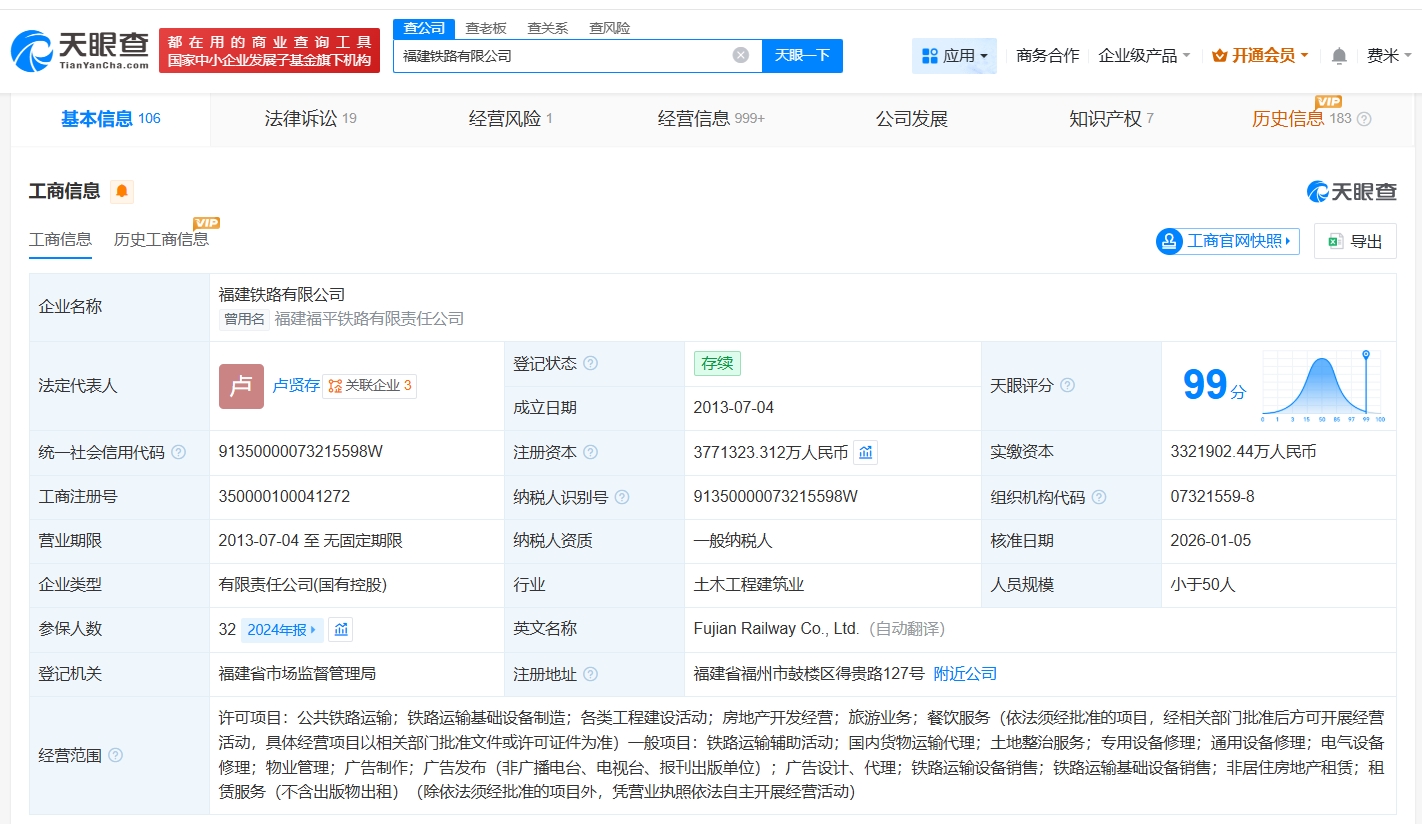
Task: Open the 附近公司 link
Action: click(x=965, y=674)
